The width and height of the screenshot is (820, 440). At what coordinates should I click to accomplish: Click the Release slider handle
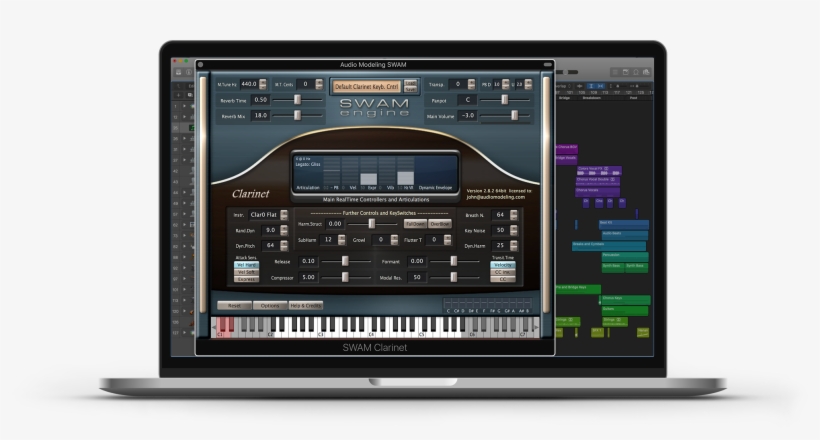pos(345,261)
